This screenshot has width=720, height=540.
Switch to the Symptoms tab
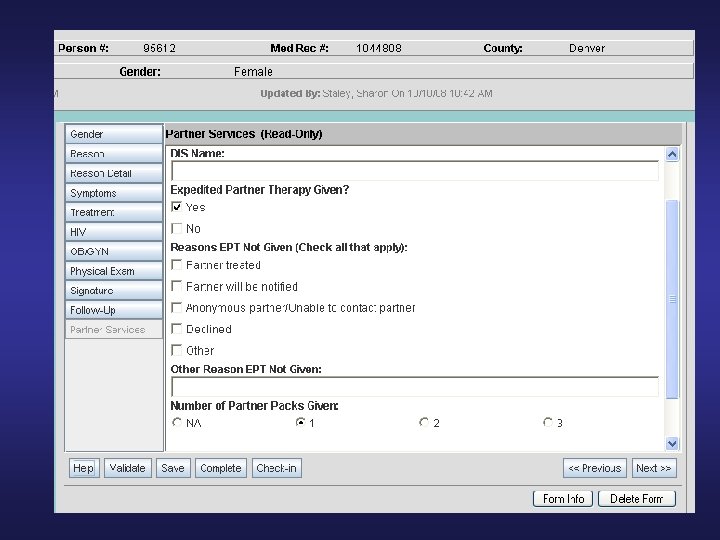[114, 193]
